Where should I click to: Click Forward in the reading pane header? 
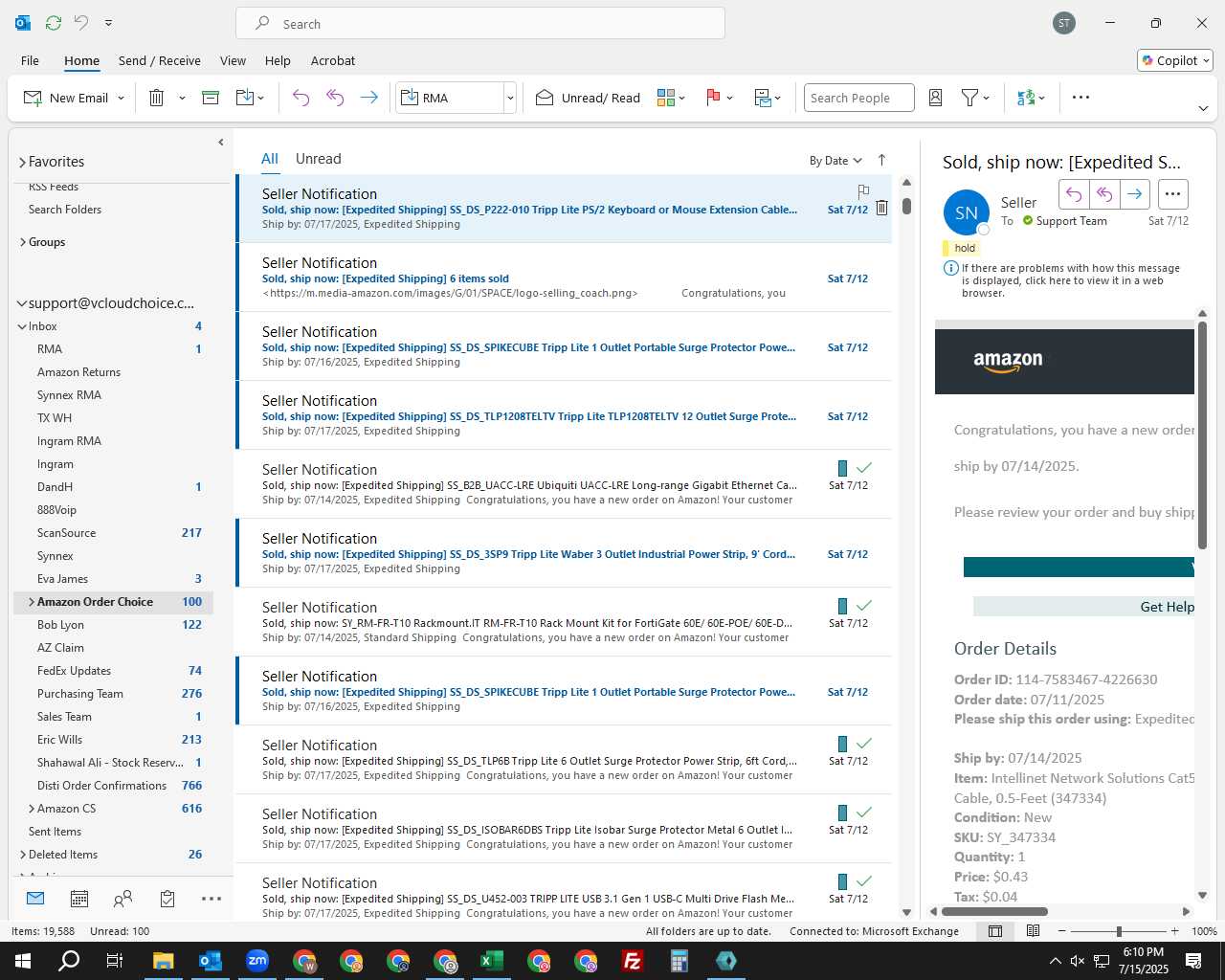click(1135, 194)
